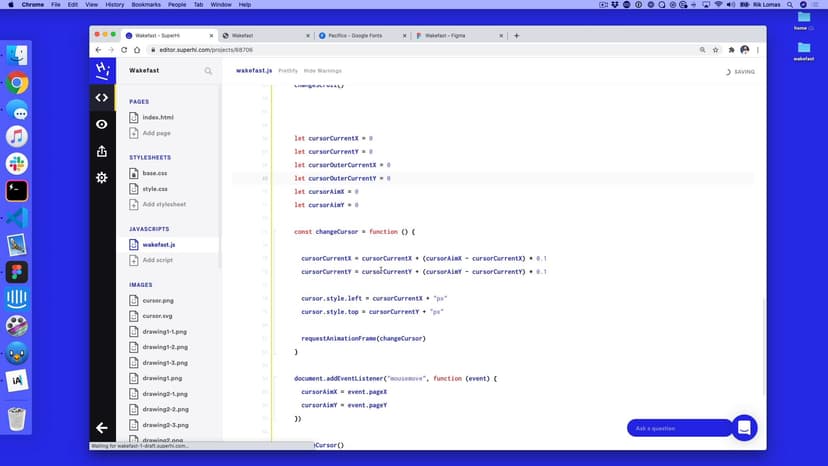Open the base.css stylesheet
Image resolution: width=828 pixels, height=466 pixels.
(x=154, y=173)
